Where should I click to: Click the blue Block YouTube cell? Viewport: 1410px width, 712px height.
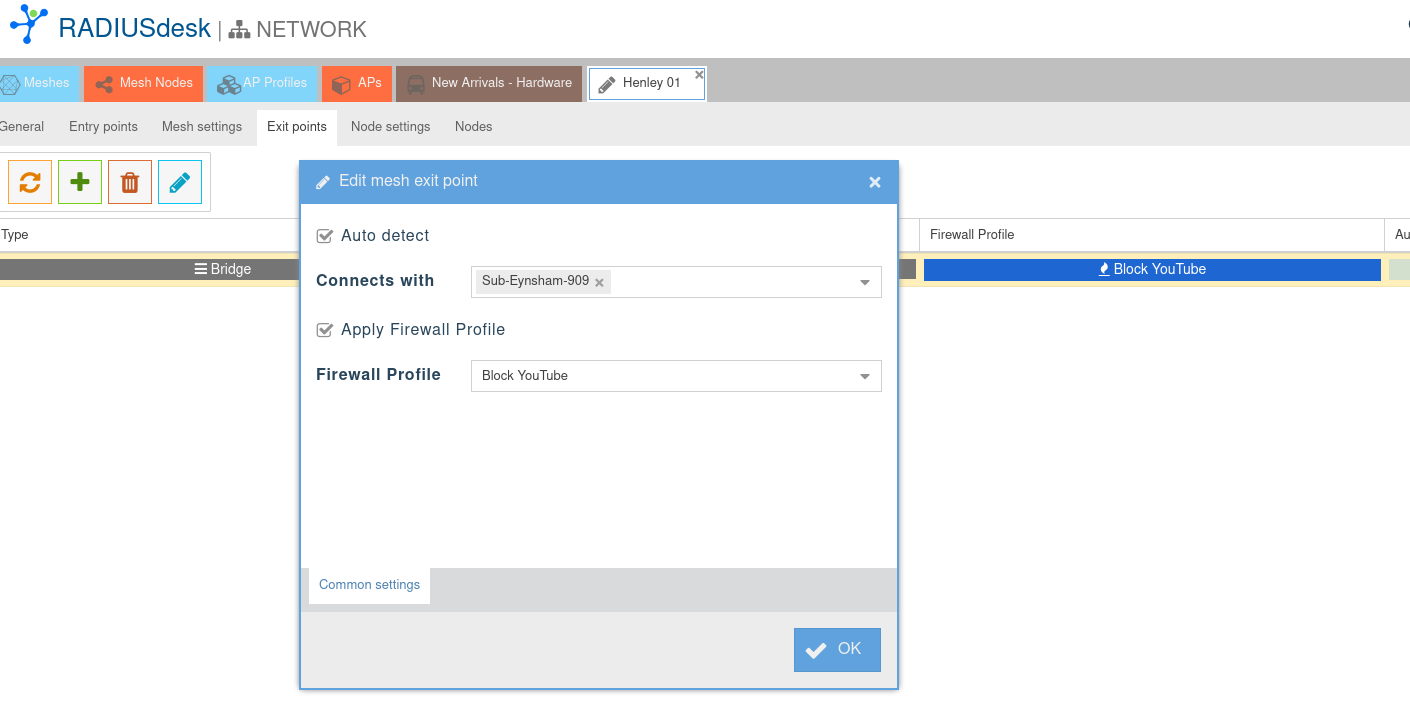click(1152, 269)
